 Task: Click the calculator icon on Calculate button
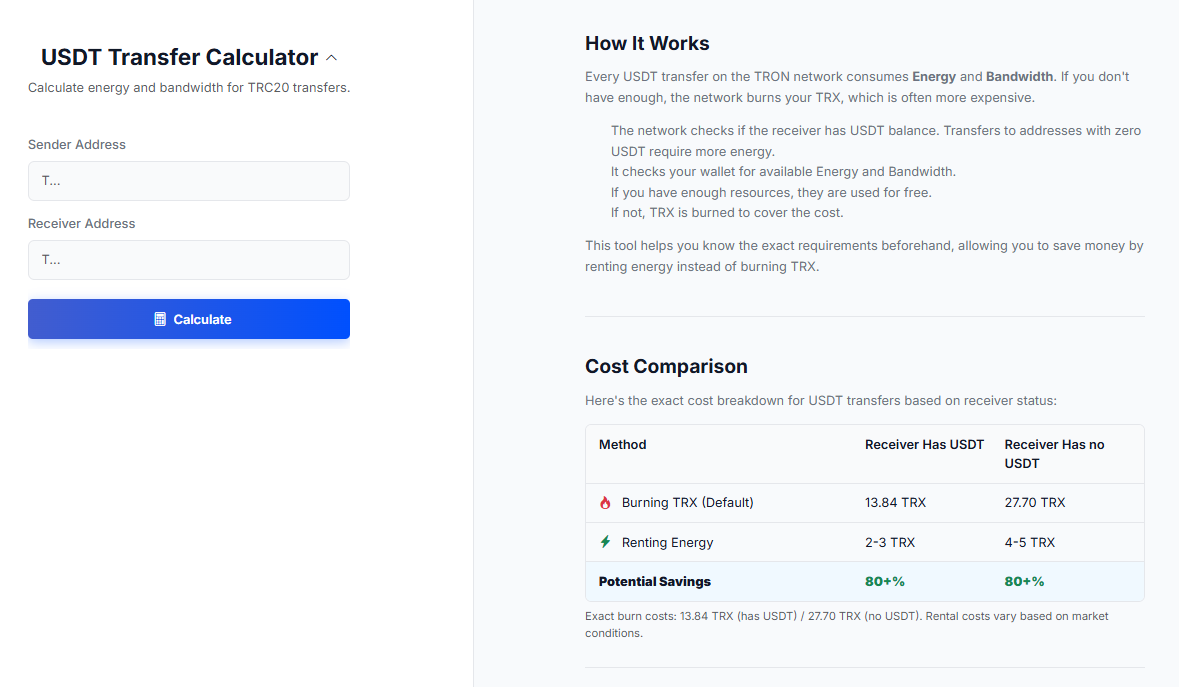click(160, 319)
